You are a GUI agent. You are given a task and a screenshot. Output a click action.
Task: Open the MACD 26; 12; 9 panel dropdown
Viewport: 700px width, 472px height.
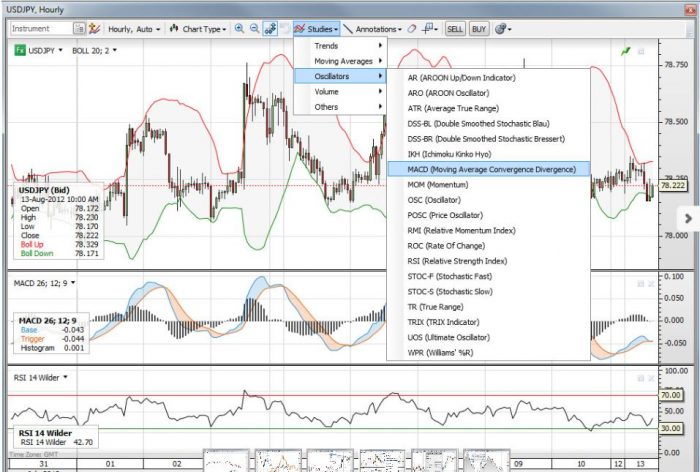point(44,283)
